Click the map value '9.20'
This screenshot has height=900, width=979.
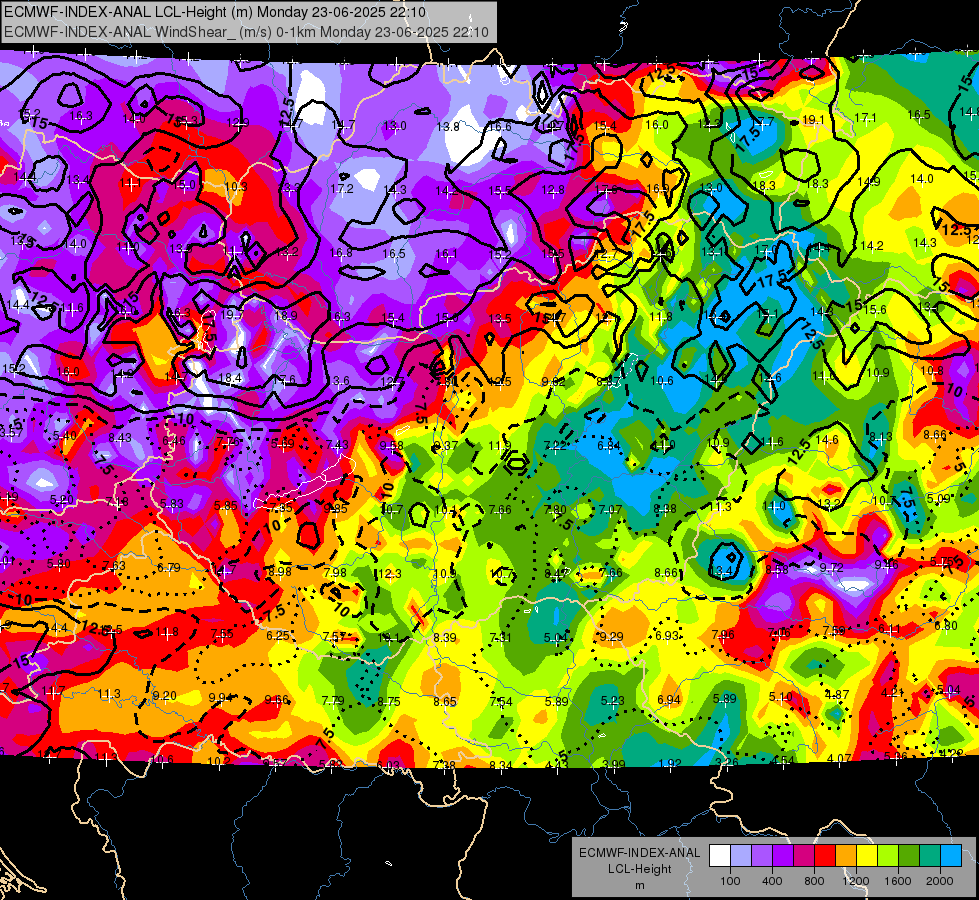164,695
